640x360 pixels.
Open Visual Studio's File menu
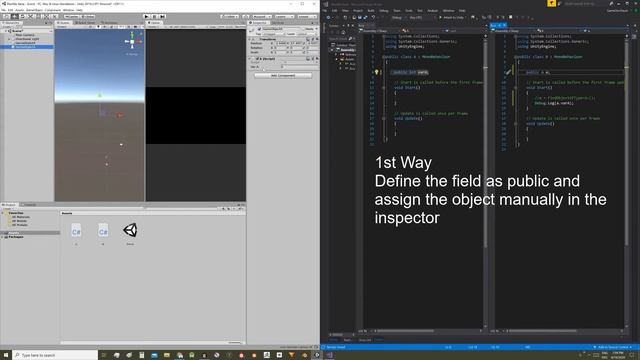tap(324, 11)
